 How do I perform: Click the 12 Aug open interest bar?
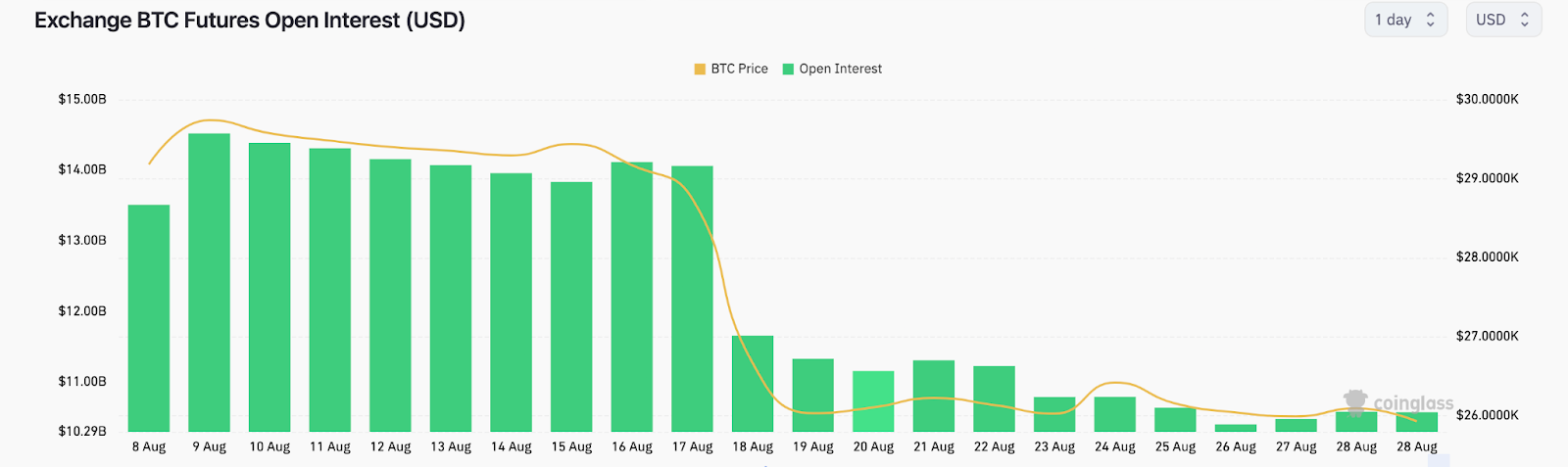(x=390, y=295)
